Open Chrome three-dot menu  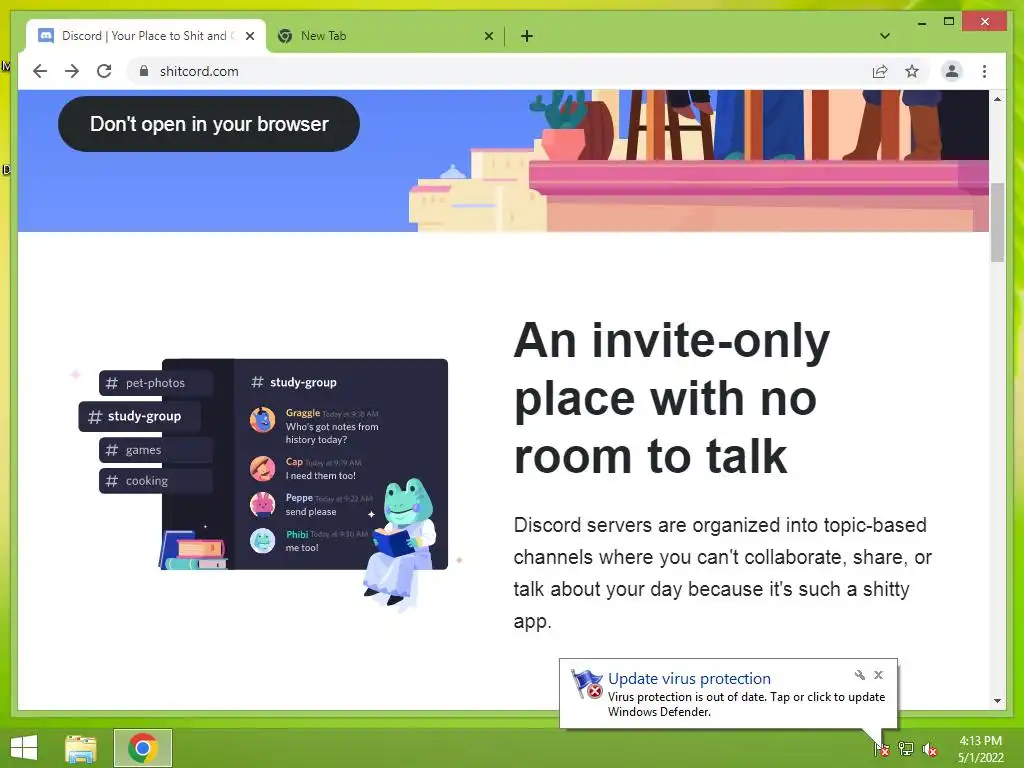(984, 71)
